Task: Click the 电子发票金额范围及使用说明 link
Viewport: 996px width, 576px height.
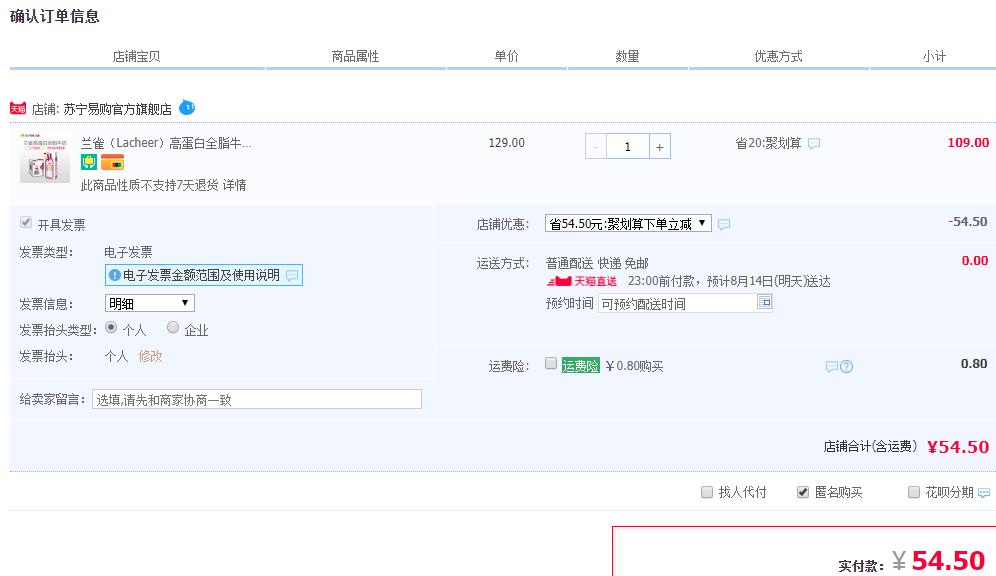Action: tap(201, 275)
